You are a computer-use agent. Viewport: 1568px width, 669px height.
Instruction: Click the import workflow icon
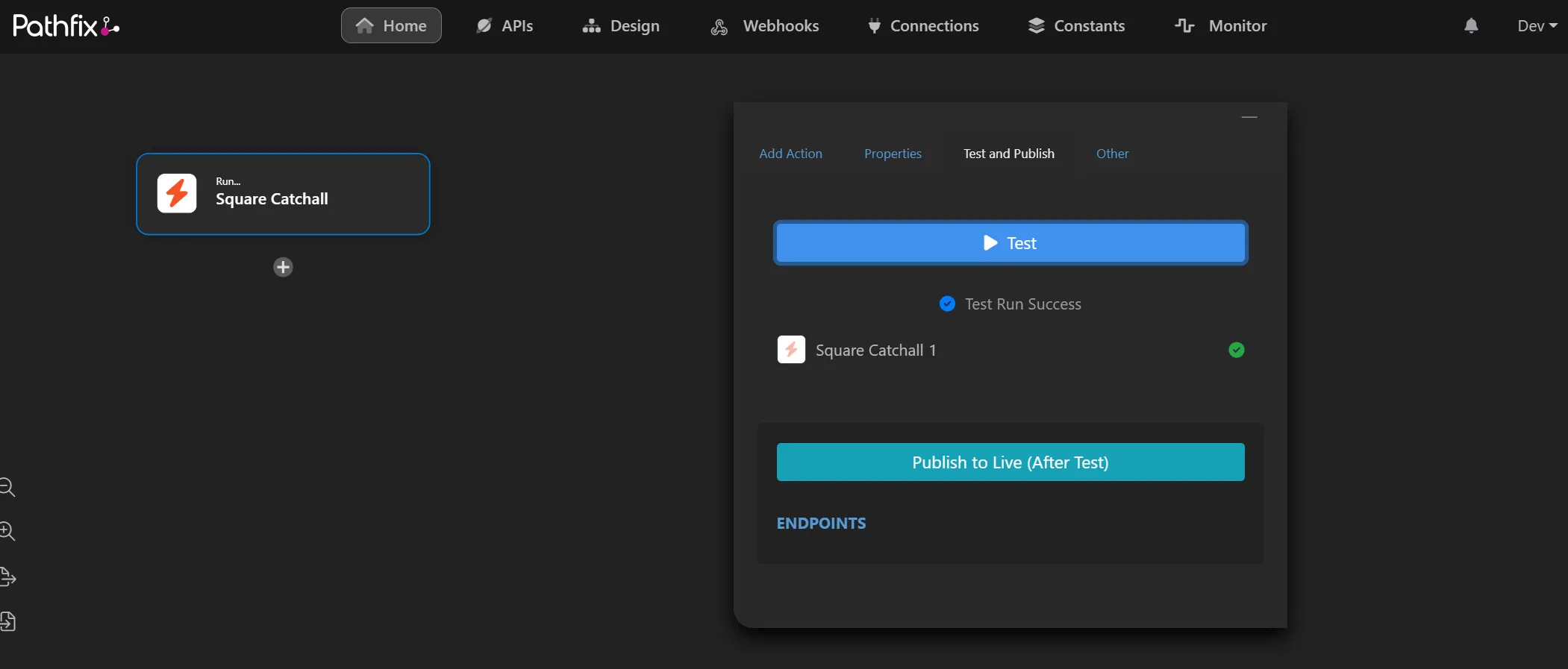coord(7,621)
